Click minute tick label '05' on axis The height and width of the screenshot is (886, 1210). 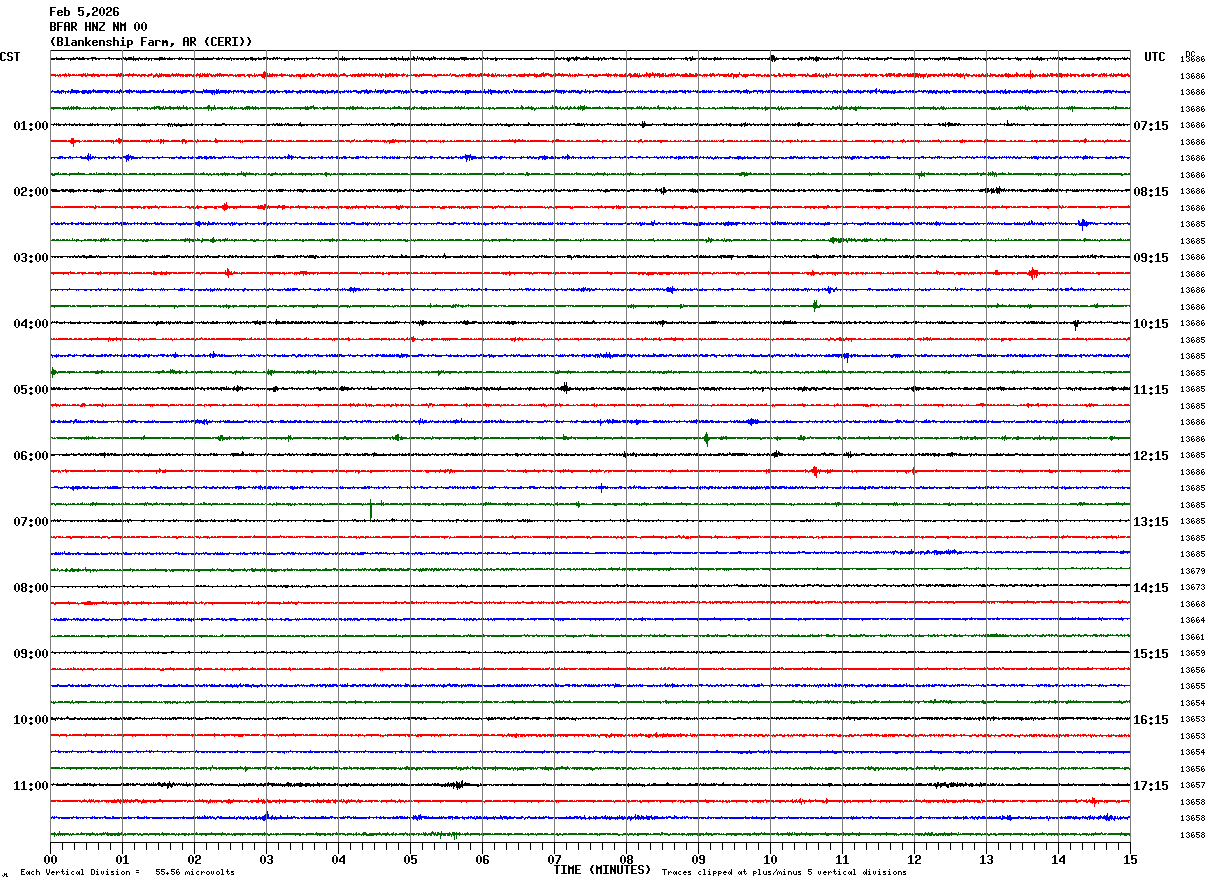tap(410, 859)
